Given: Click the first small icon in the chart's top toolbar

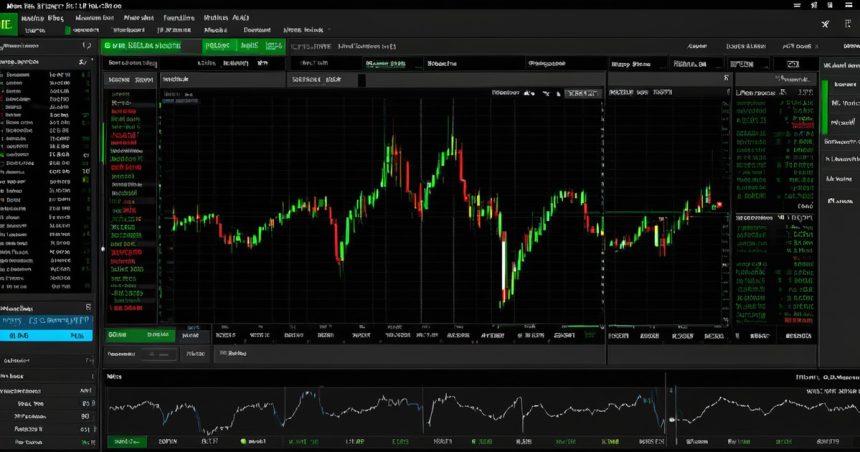Looking at the screenshot, I should pyautogui.click(x=529, y=93).
